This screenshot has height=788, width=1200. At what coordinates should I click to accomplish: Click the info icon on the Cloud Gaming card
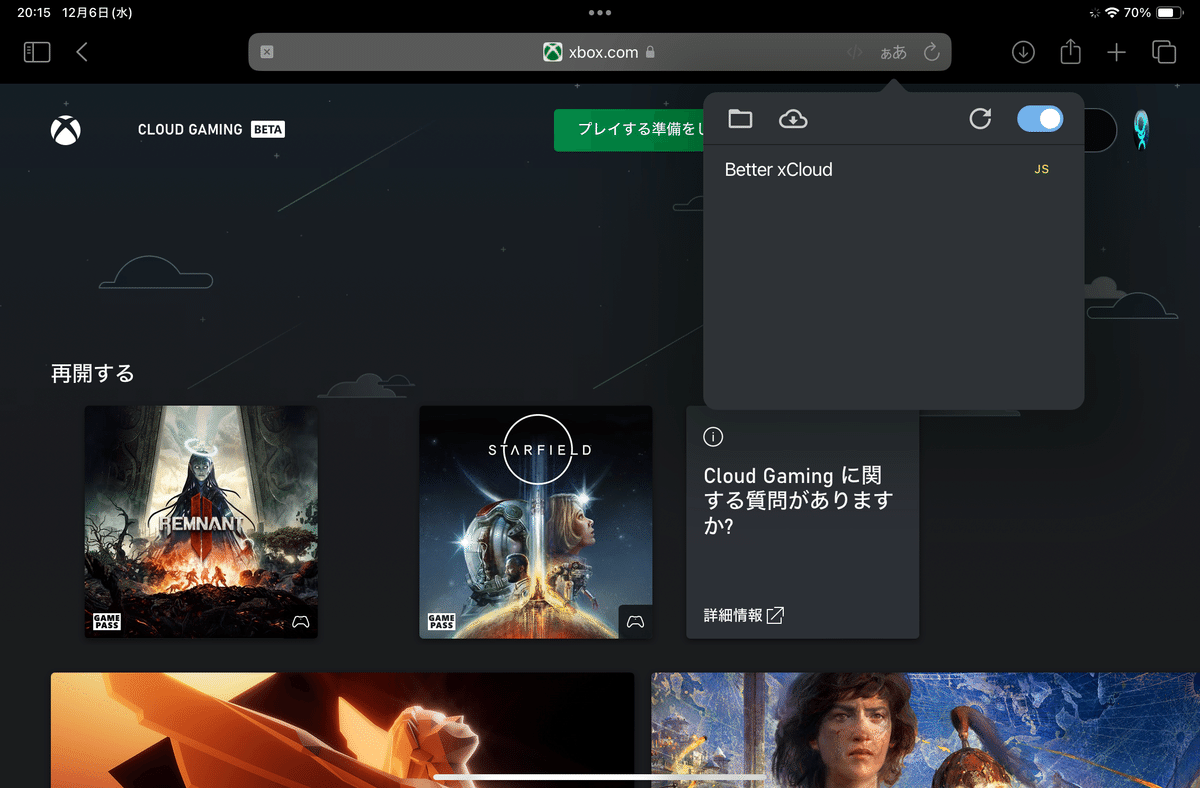713,436
